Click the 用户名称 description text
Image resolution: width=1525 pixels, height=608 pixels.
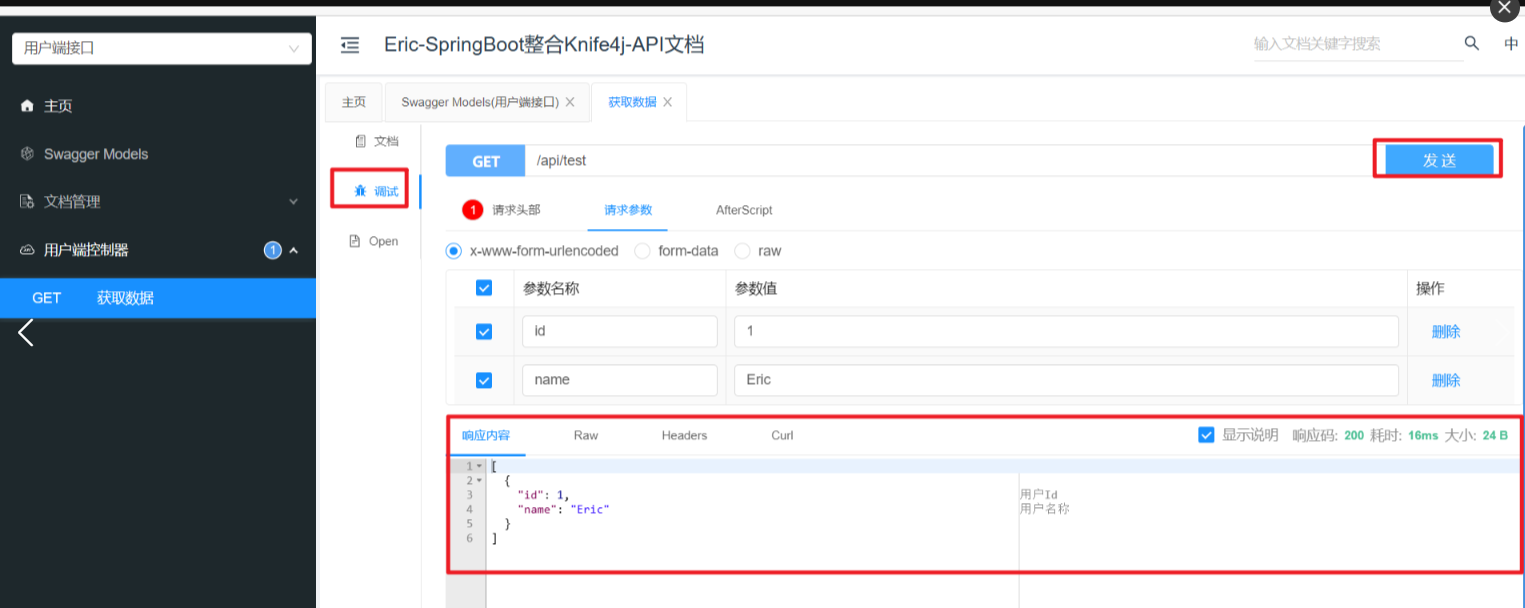1045,509
